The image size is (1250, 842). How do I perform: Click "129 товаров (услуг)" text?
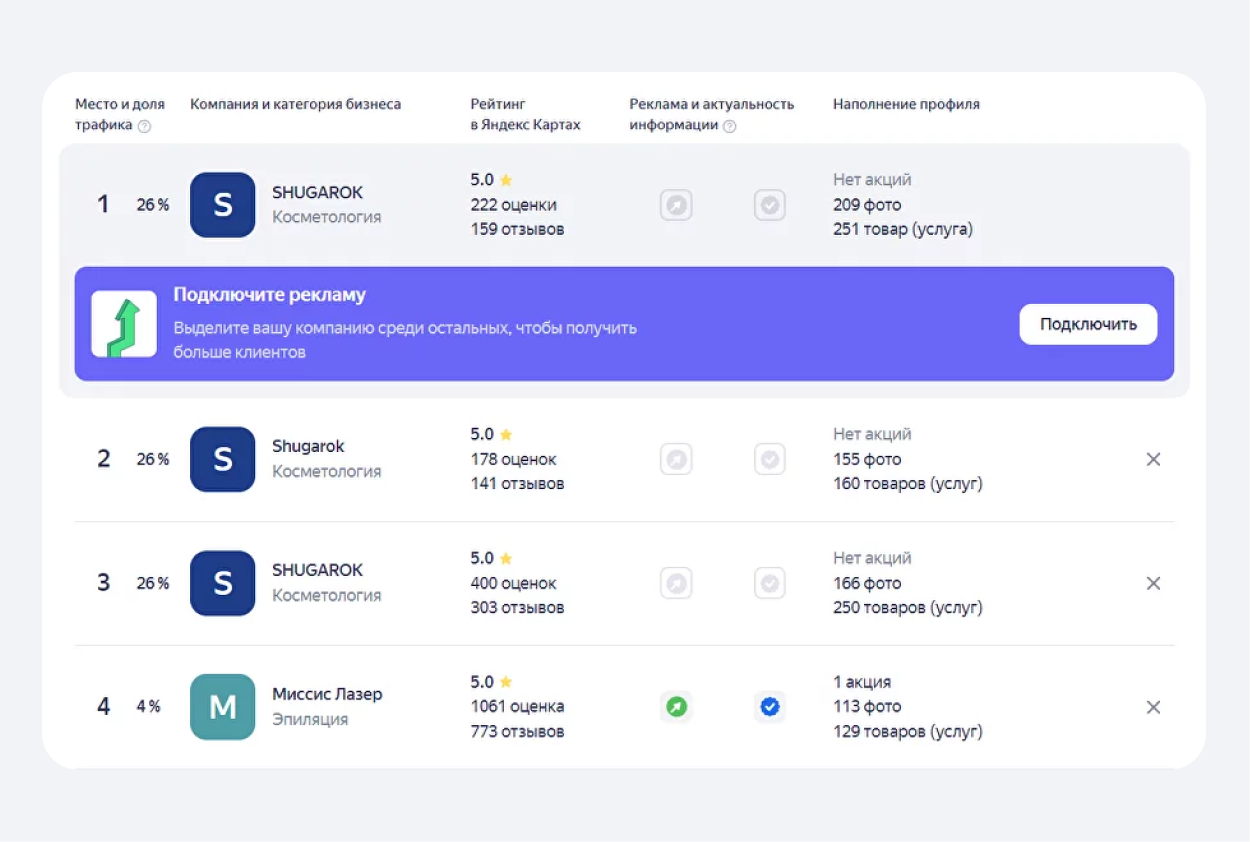click(x=908, y=731)
